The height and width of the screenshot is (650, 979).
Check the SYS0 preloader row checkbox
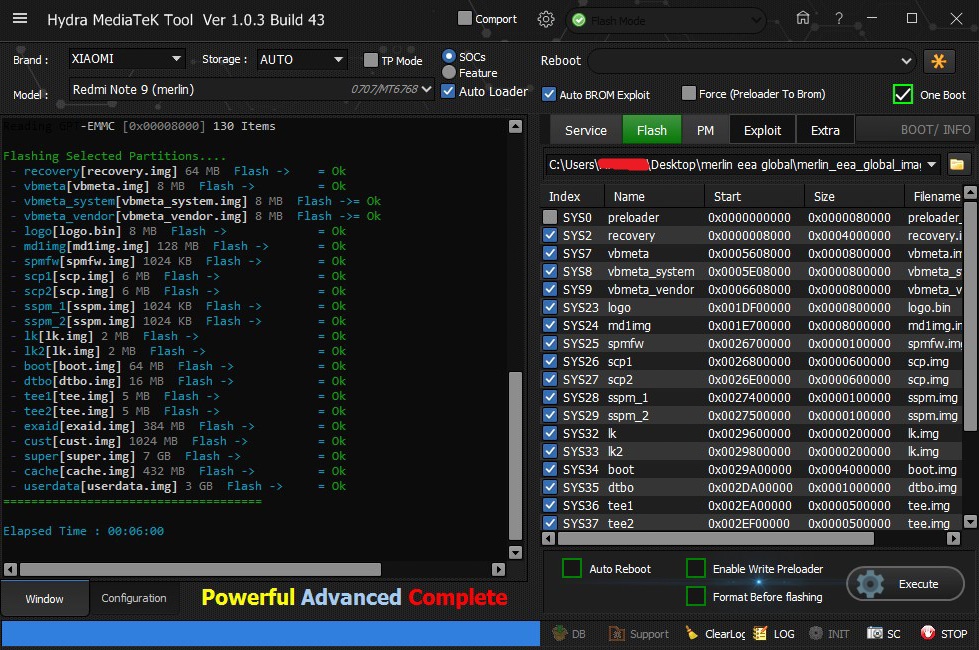click(x=550, y=217)
